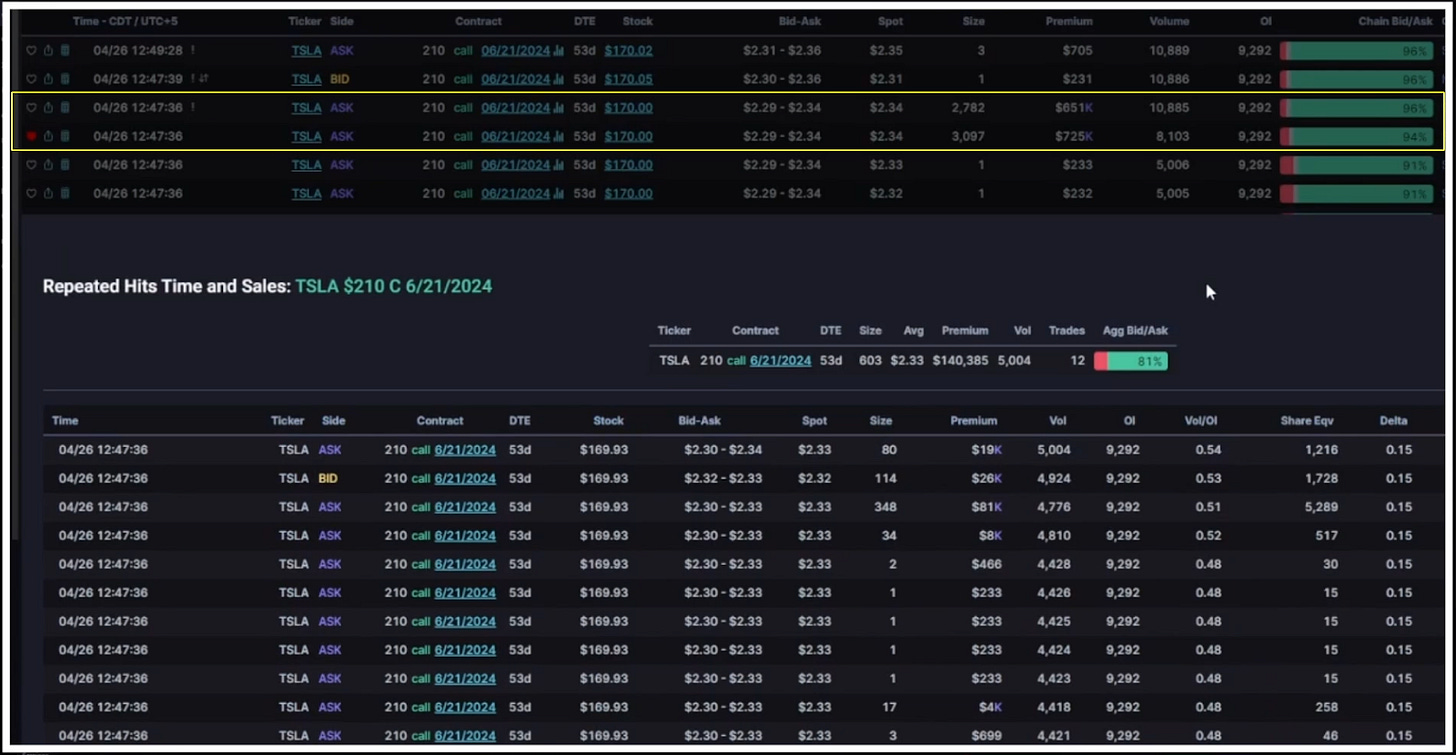This screenshot has height=755, width=1456.
Task: Favorite the 12:47:39 BID trade heart
Action: [x=31, y=79]
